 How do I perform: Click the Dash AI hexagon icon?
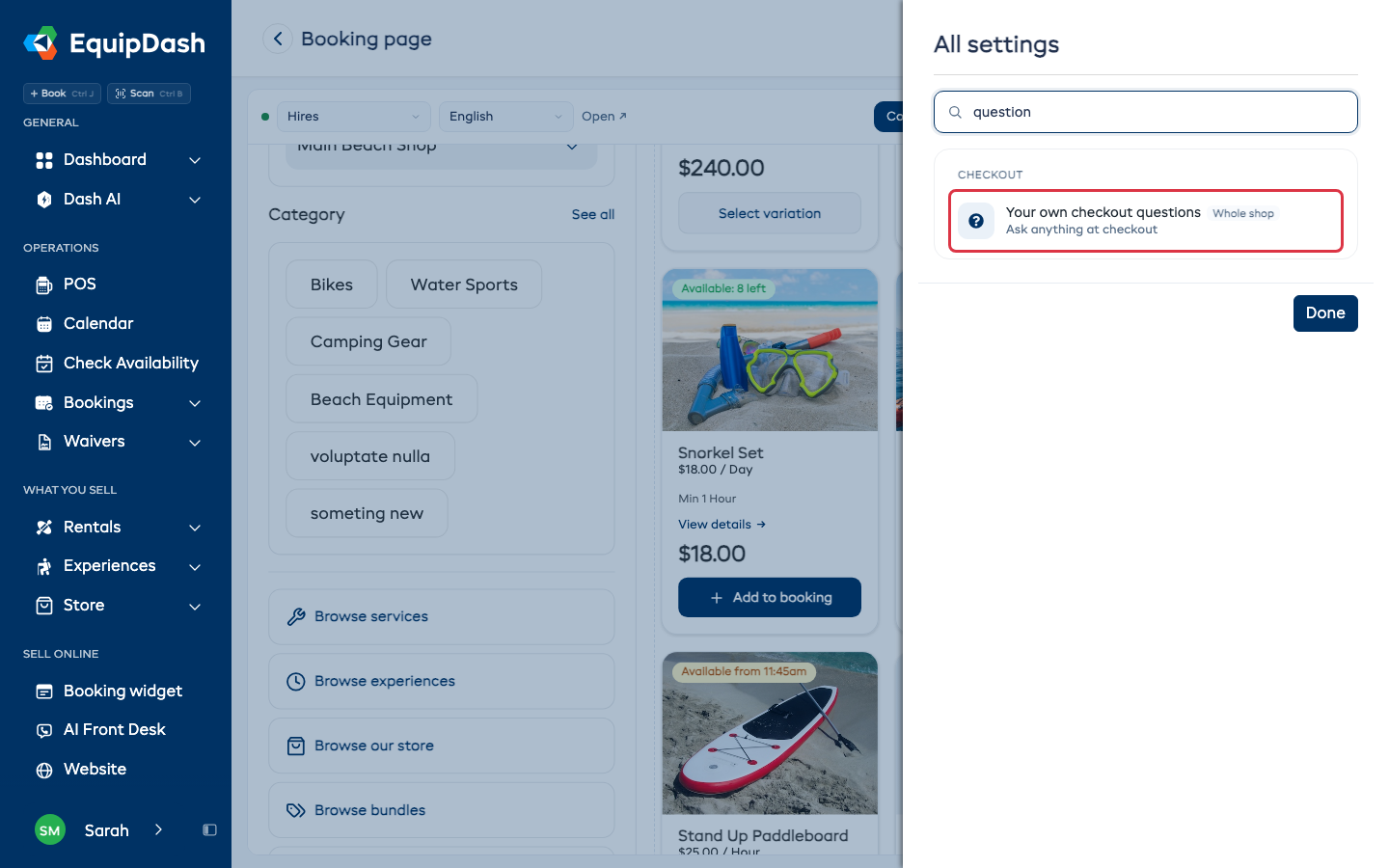click(44, 200)
